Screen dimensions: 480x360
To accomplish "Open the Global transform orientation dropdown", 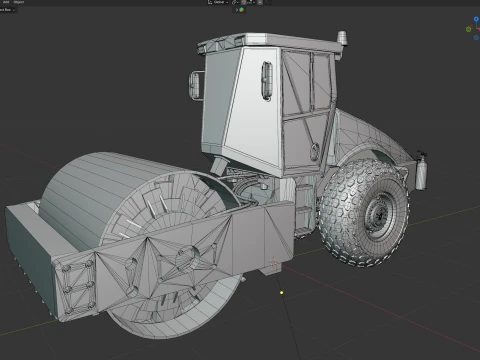I will pos(218,2).
